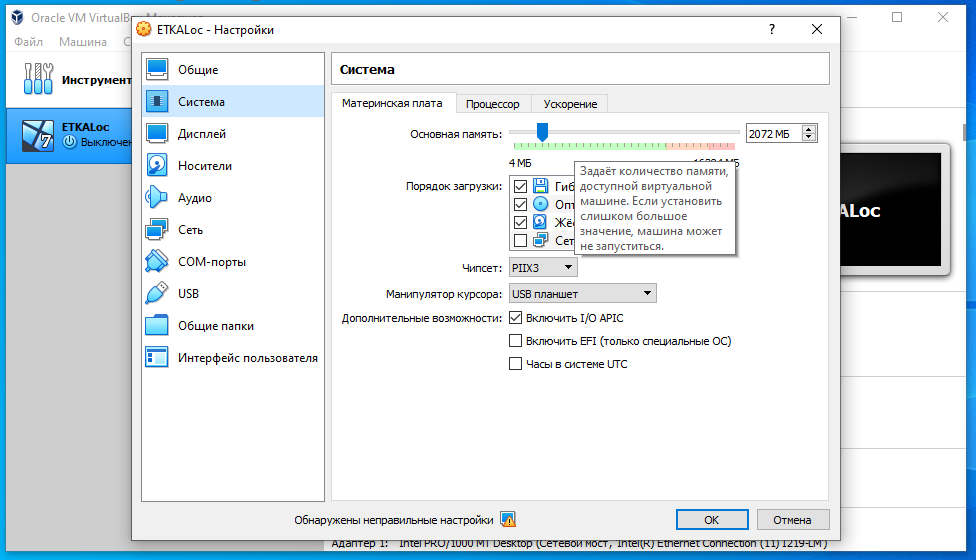Open the Носители disk icon
Image resolution: width=976 pixels, height=560 pixels.
click(157, 166)
